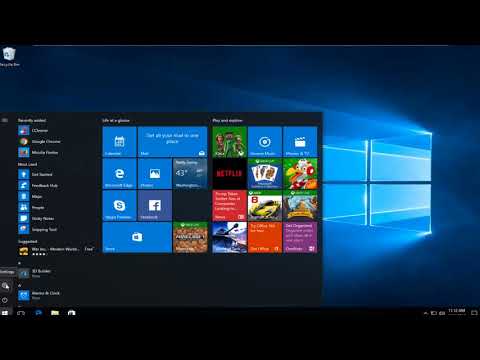Open the Calendar tile
480x360 pixels.
click(x=119, y=142)
